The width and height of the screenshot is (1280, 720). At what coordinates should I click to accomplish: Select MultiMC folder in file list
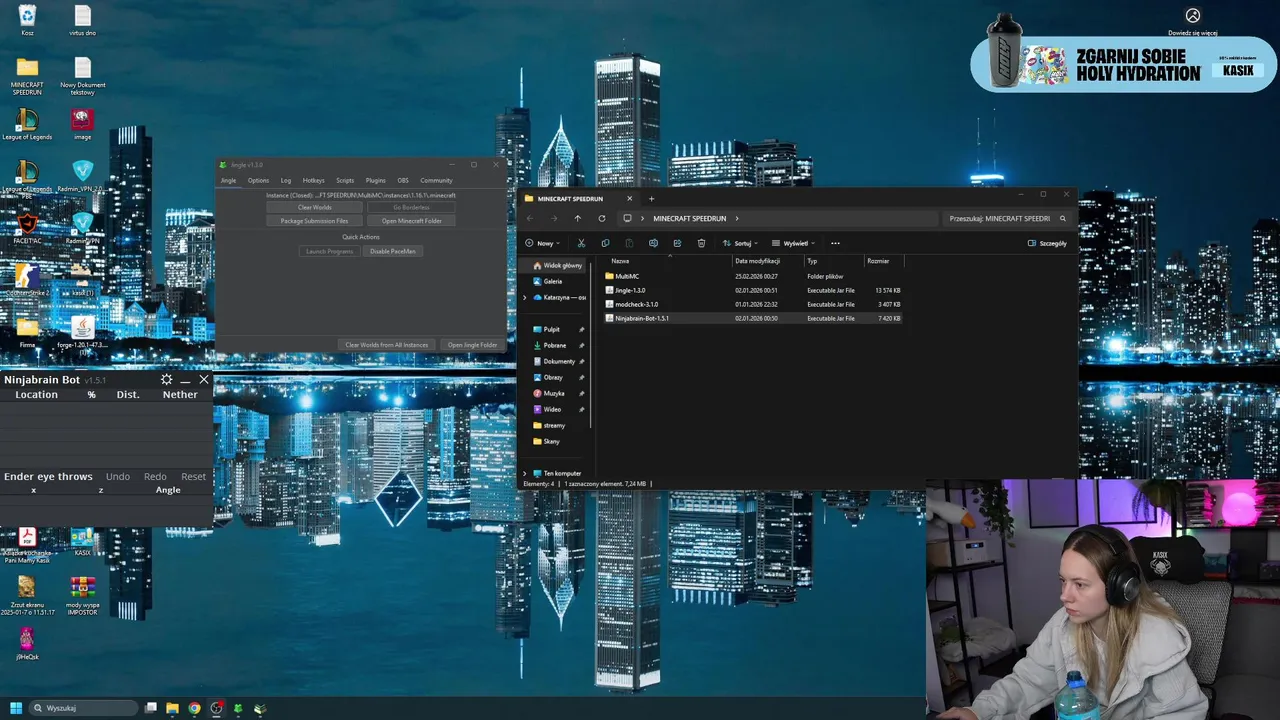tap(627, 276)
